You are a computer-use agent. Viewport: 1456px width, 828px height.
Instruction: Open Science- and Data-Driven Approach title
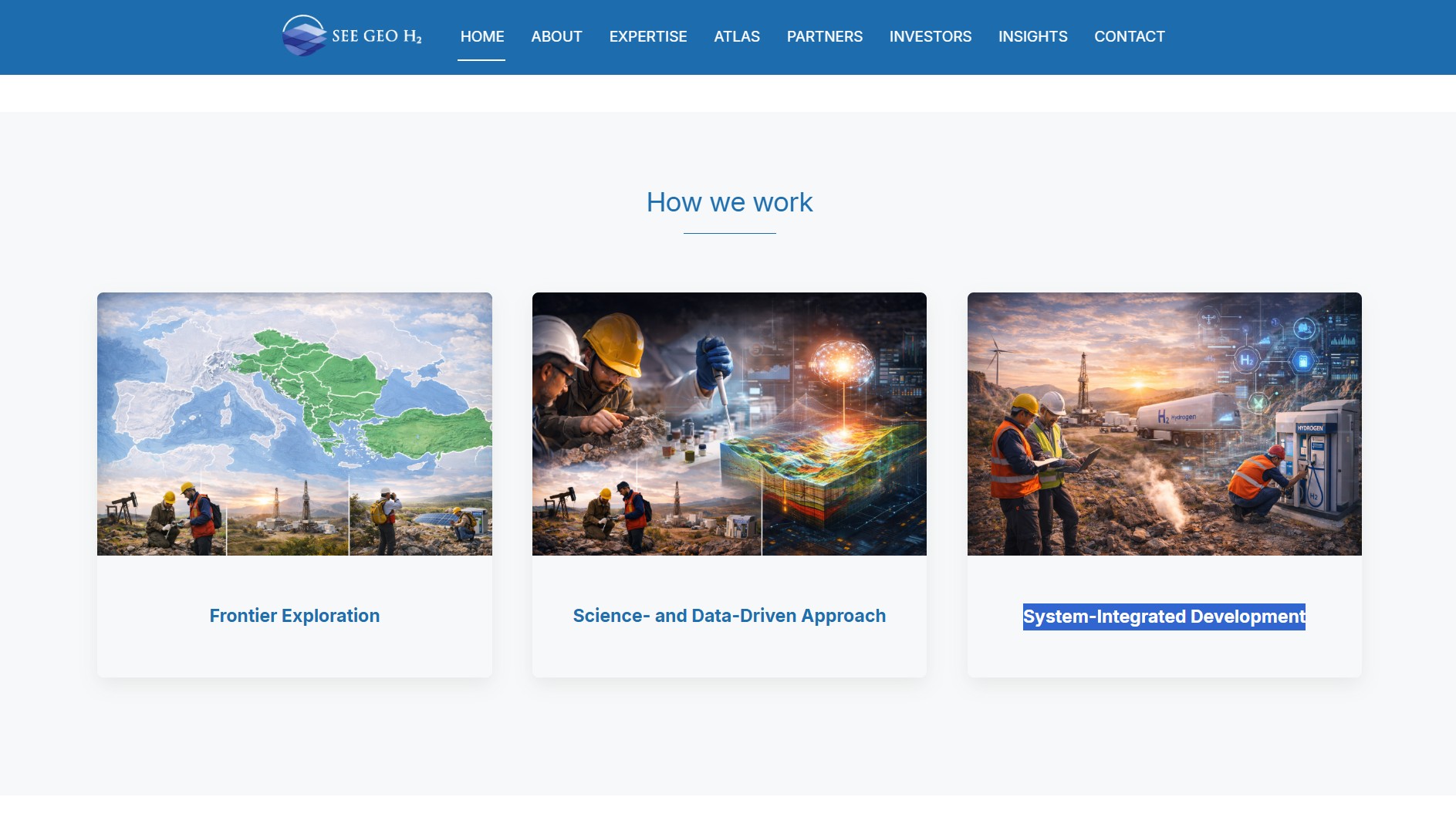(x=729, y=616)
